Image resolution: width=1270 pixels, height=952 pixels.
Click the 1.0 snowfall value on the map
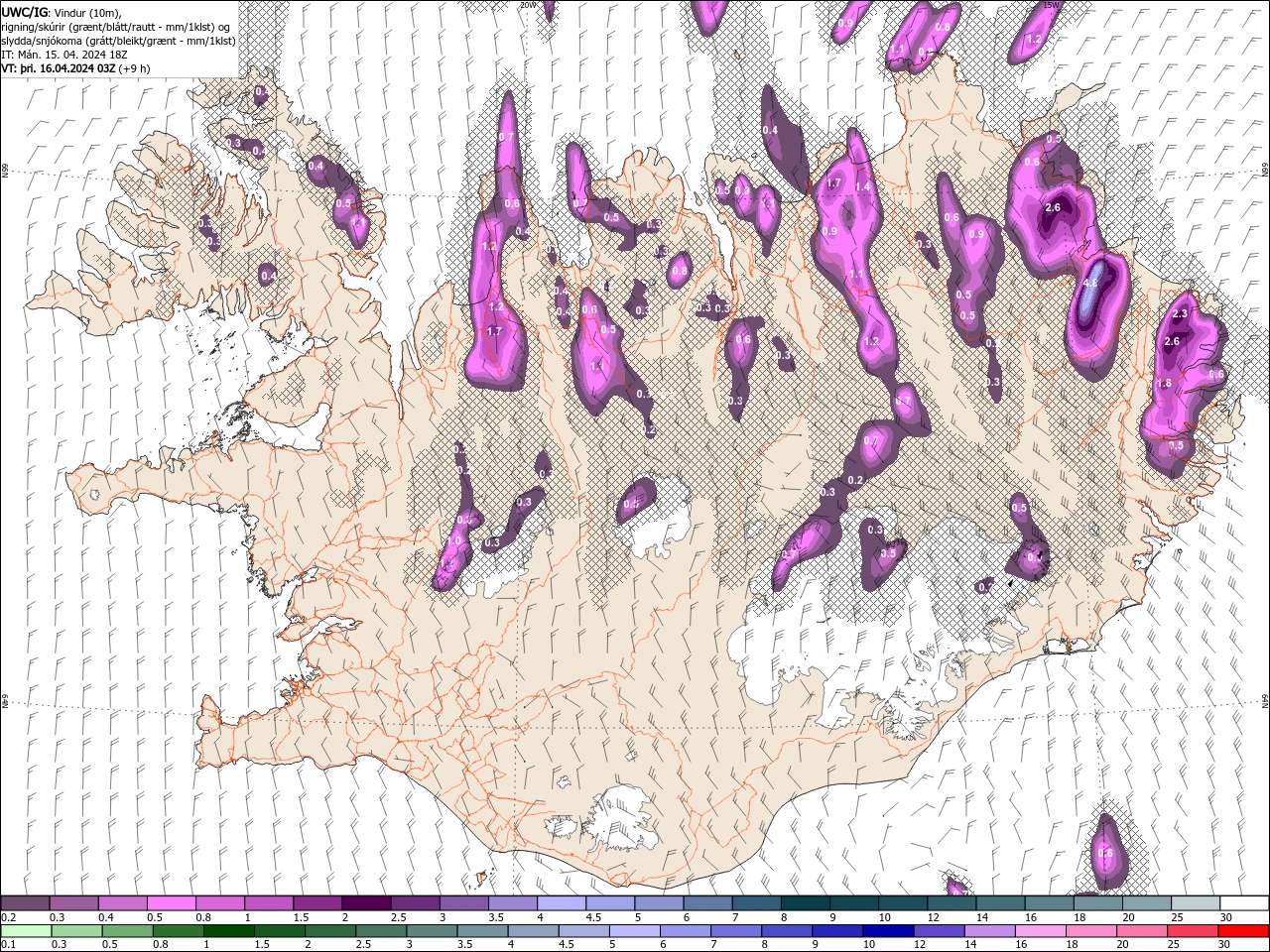point(454,541)
